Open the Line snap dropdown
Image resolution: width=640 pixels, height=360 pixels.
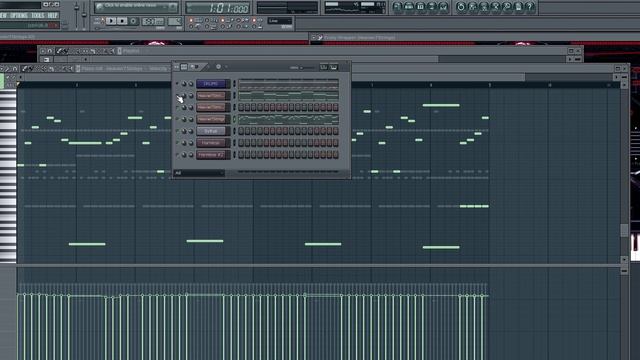click(280, 20)
